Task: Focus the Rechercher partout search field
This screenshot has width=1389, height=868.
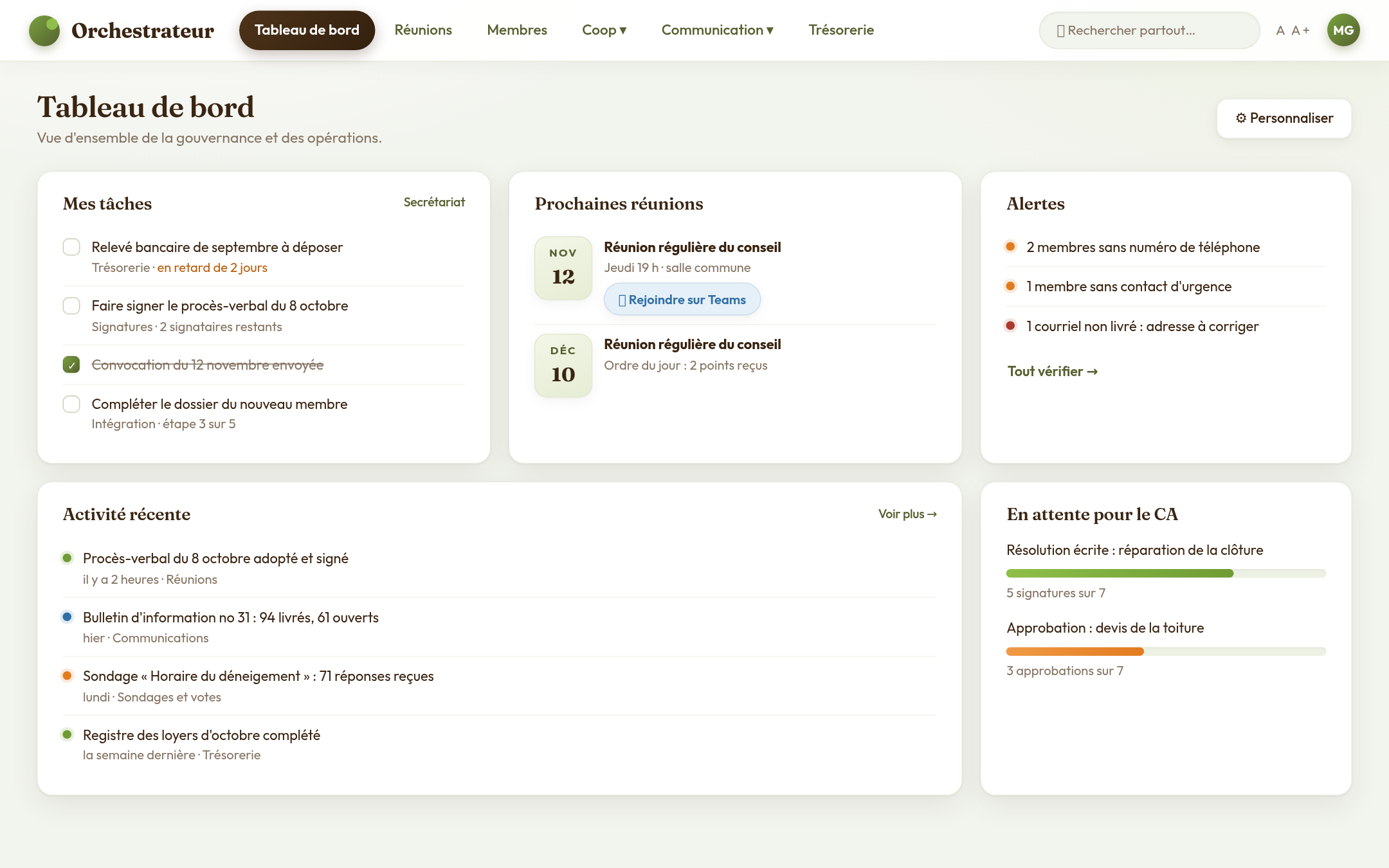Action: pos(1149,30)
